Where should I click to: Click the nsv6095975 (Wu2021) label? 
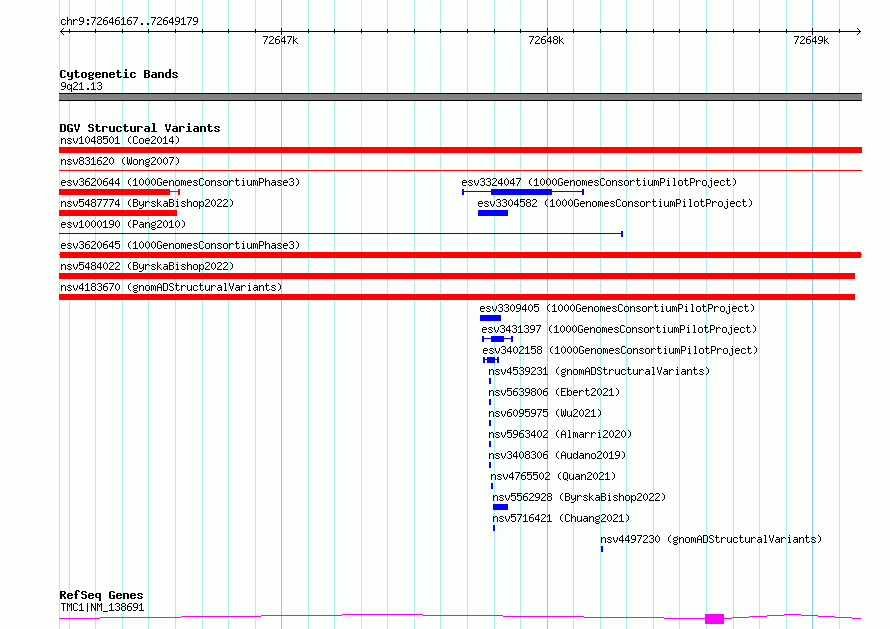coord(545,413)
